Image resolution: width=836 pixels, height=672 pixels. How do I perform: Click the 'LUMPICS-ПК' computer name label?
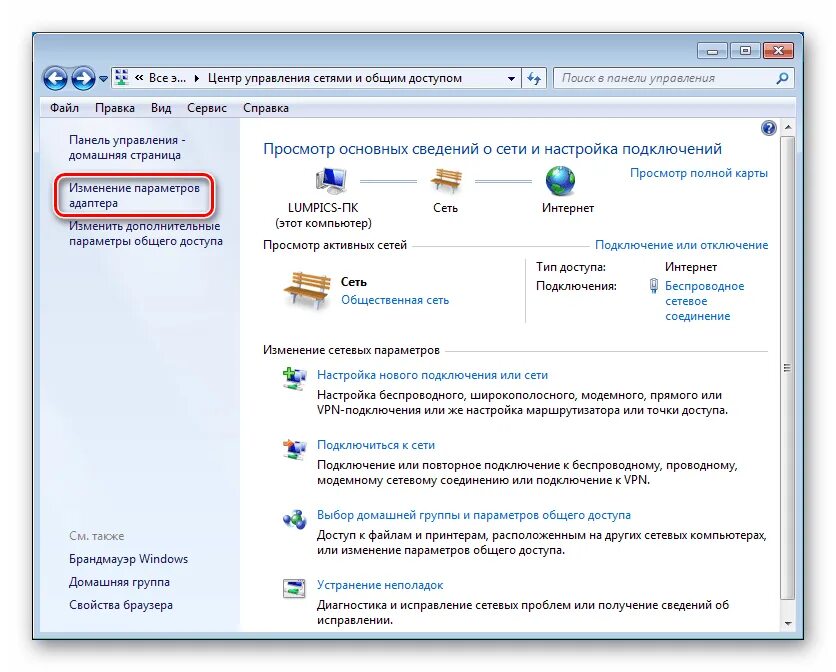tap(323, 207)
